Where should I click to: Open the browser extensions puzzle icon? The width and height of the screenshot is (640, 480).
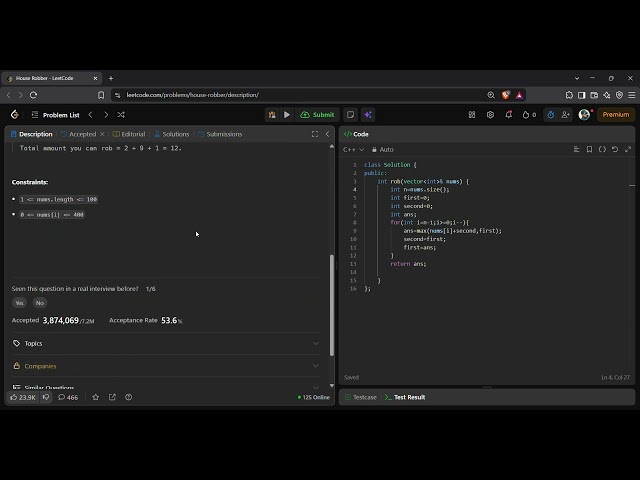click(569, 95)
